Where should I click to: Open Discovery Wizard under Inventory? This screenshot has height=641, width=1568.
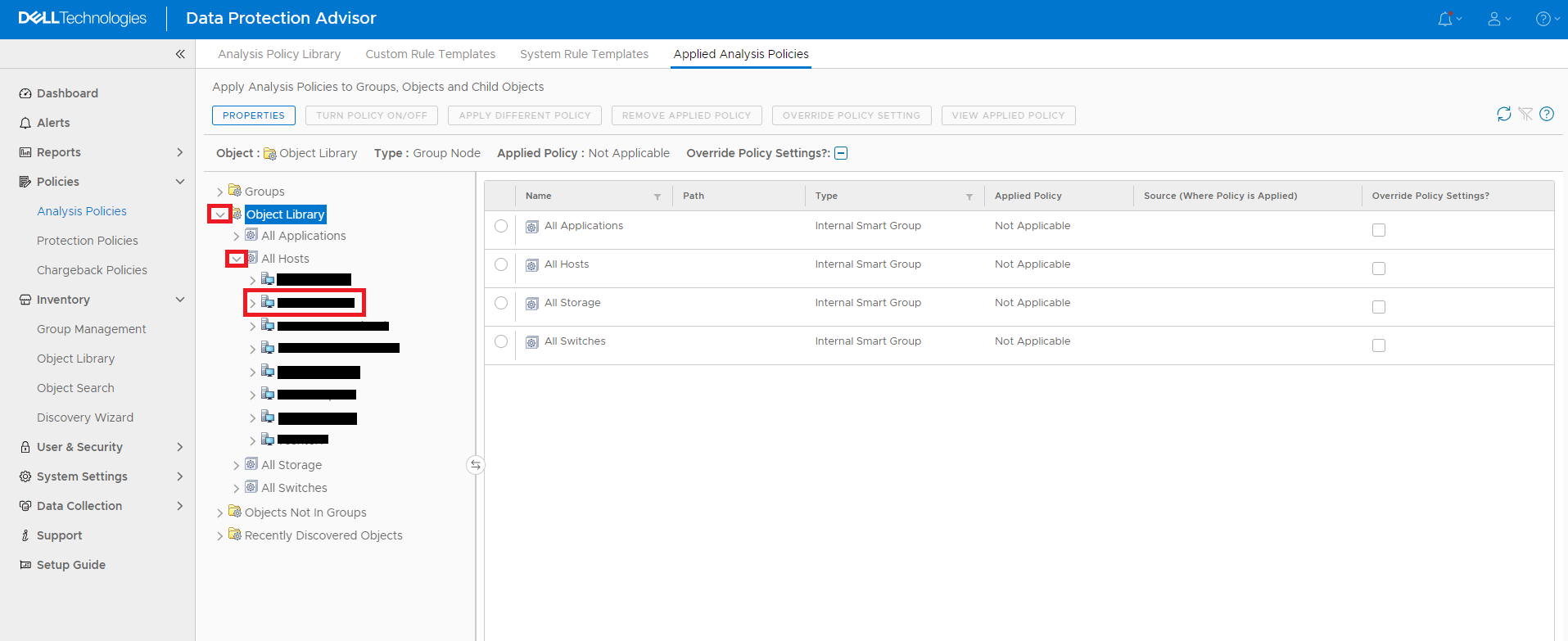(85, 418)
